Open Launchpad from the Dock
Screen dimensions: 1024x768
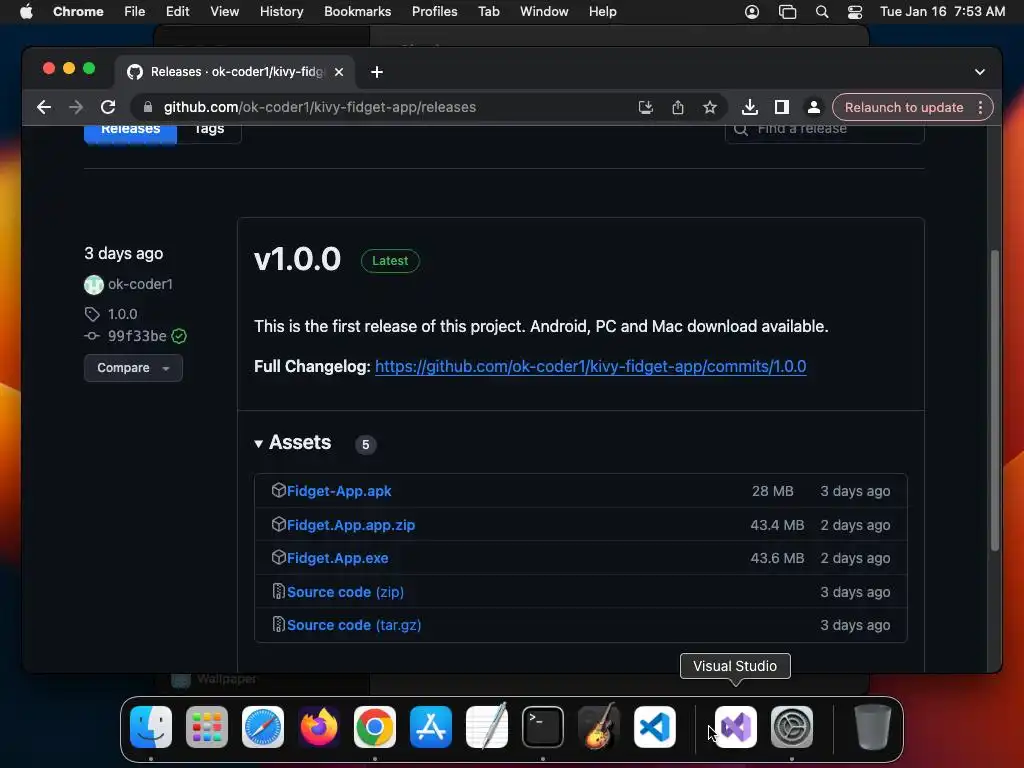tap(207, 727)
